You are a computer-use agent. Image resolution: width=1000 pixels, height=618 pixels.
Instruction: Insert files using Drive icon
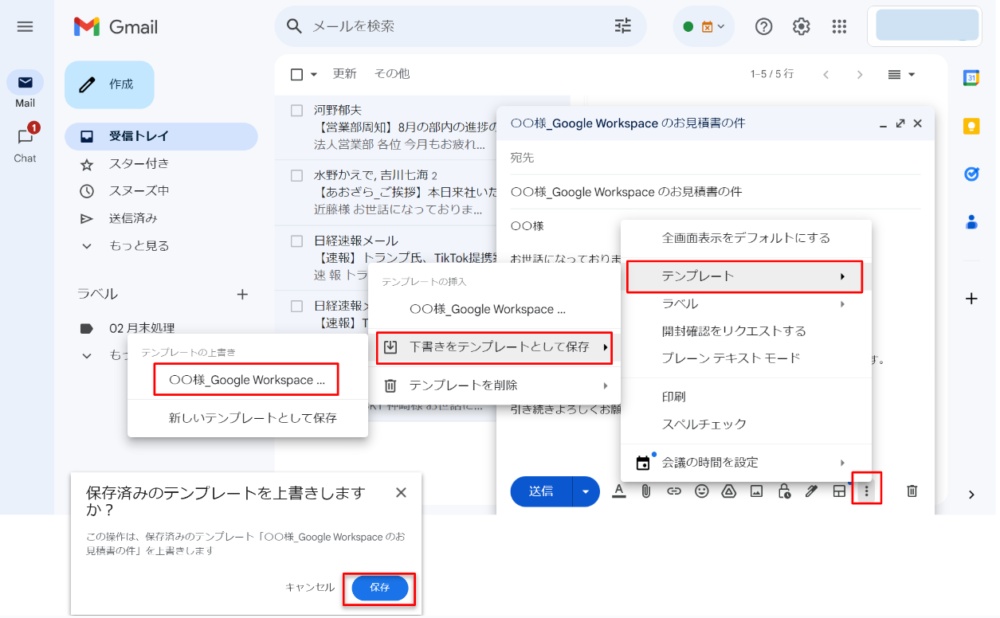tap(729, 491)
